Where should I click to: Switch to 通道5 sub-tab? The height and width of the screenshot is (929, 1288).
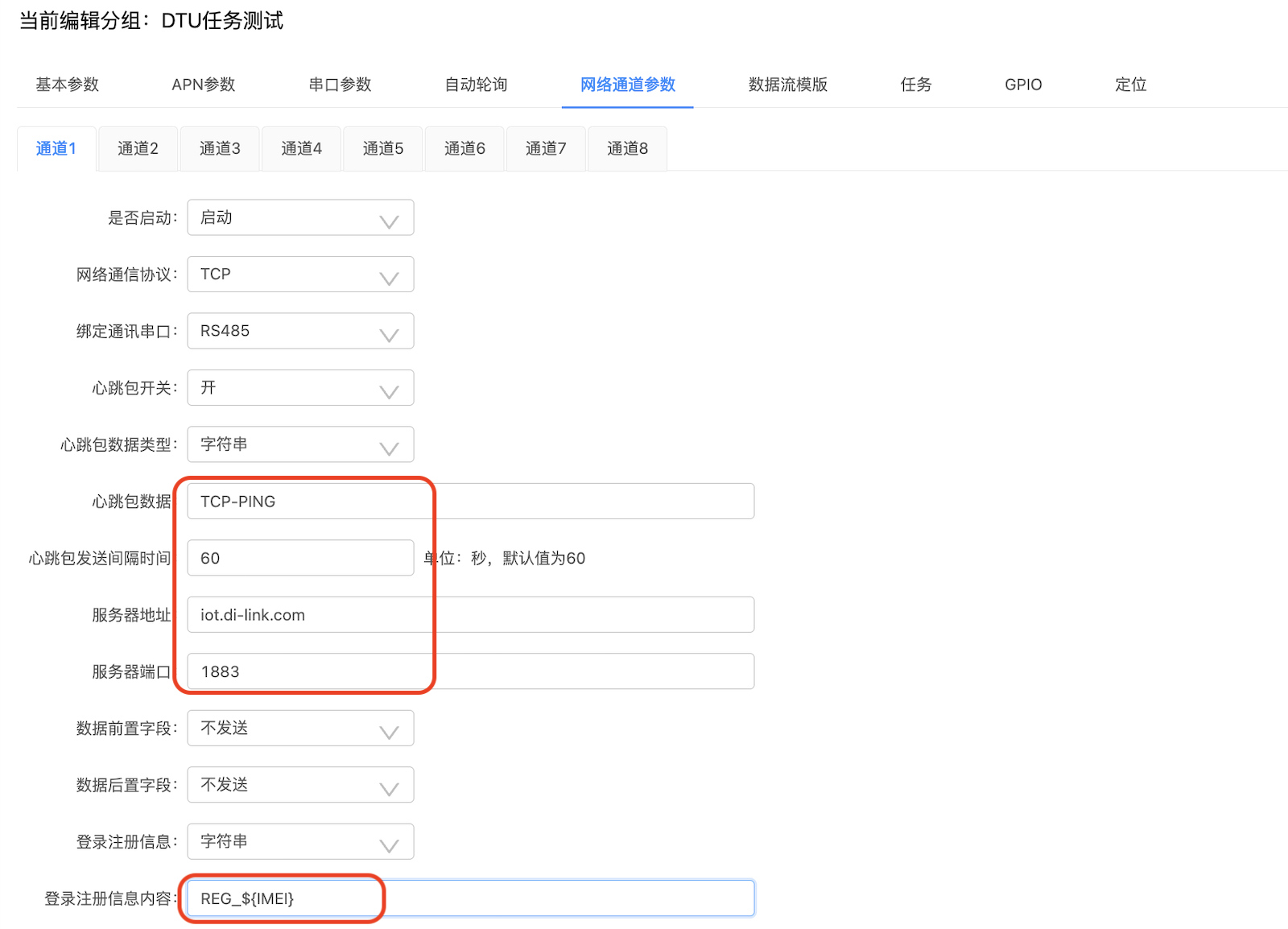click(383, 148)
